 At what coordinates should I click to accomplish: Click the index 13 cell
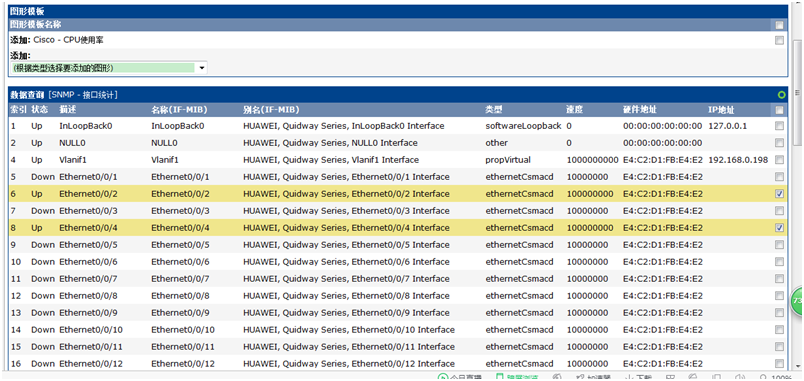(x=15, y=312)
